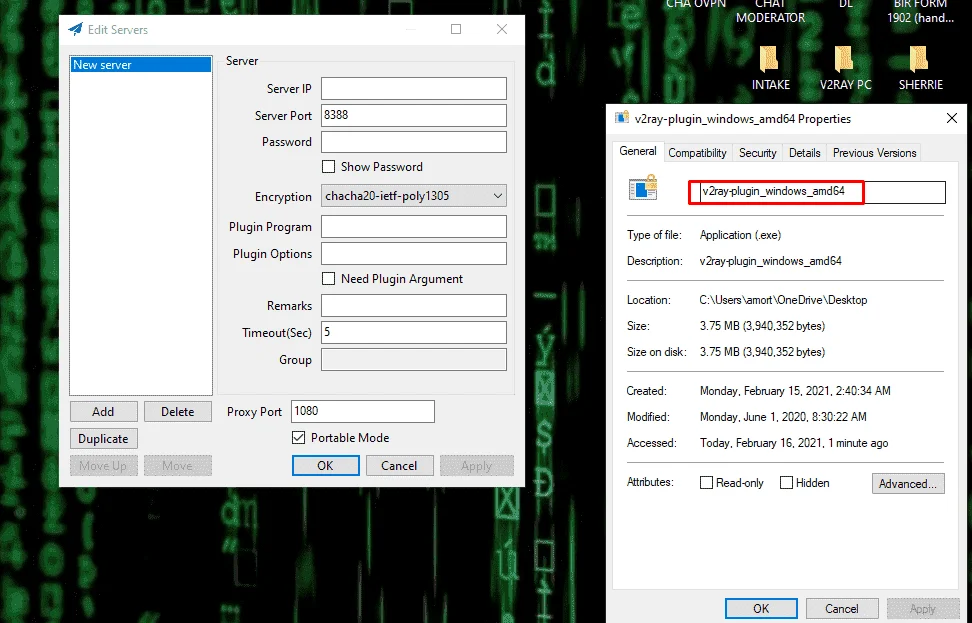Screen dimensions: 972x623
Task: Tick the Read-only attribute checkbox
Action: [x=706, y=482]
